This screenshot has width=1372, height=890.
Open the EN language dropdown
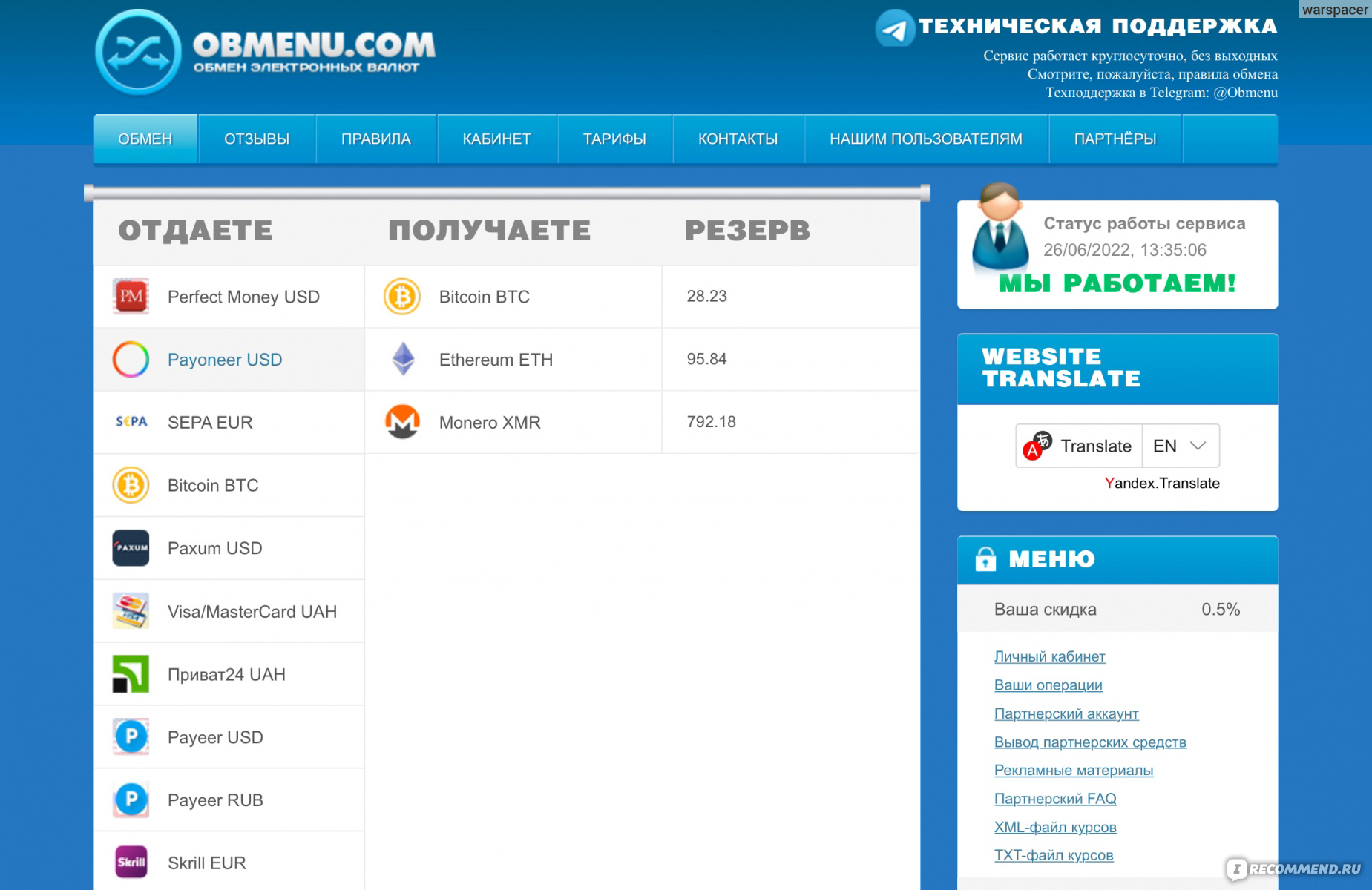click(x=1180, y=446)
